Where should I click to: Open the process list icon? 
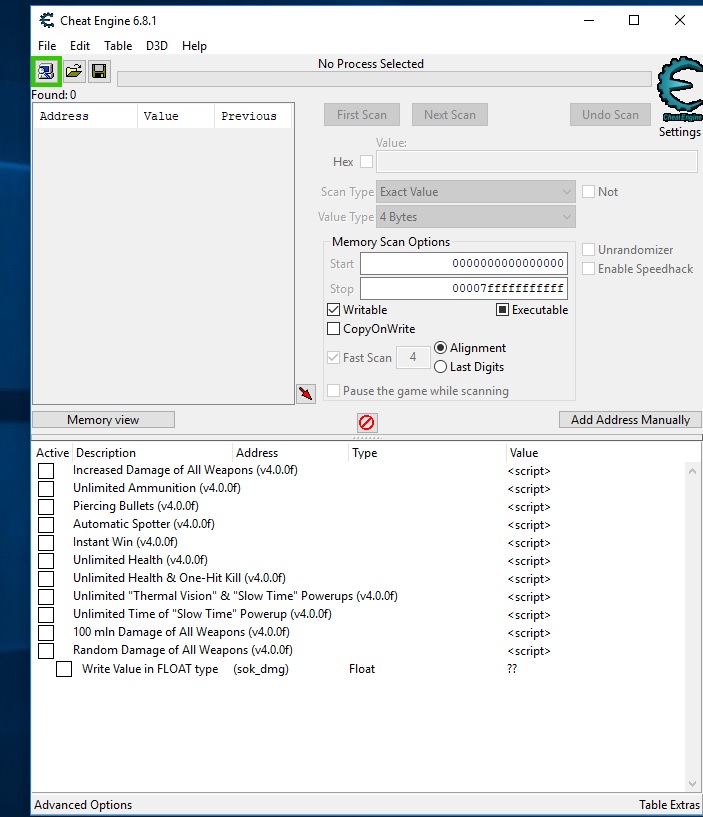(x=46, y=71)
